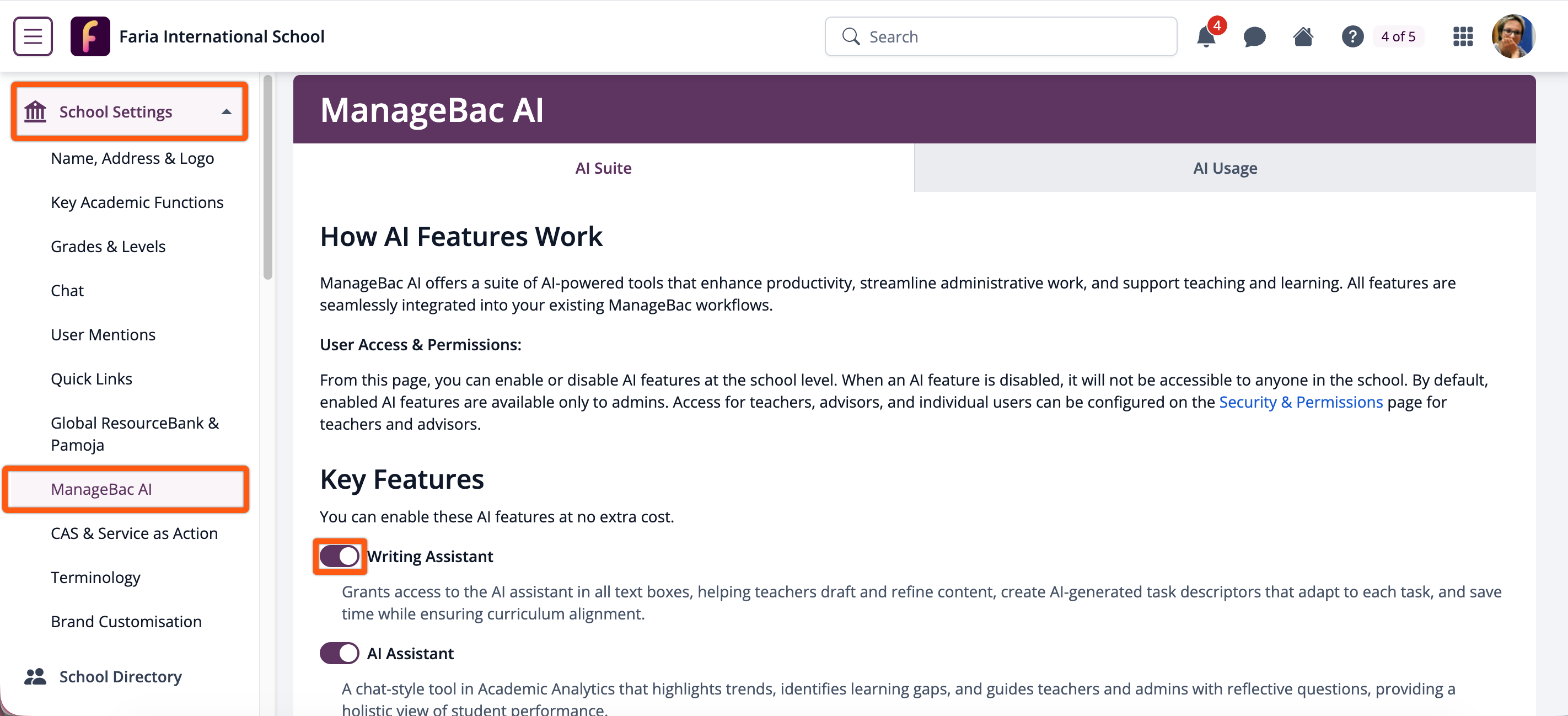The image size is (1568, 716).
Task: Open Brand Customisation settings
Action: click(126, 621)
